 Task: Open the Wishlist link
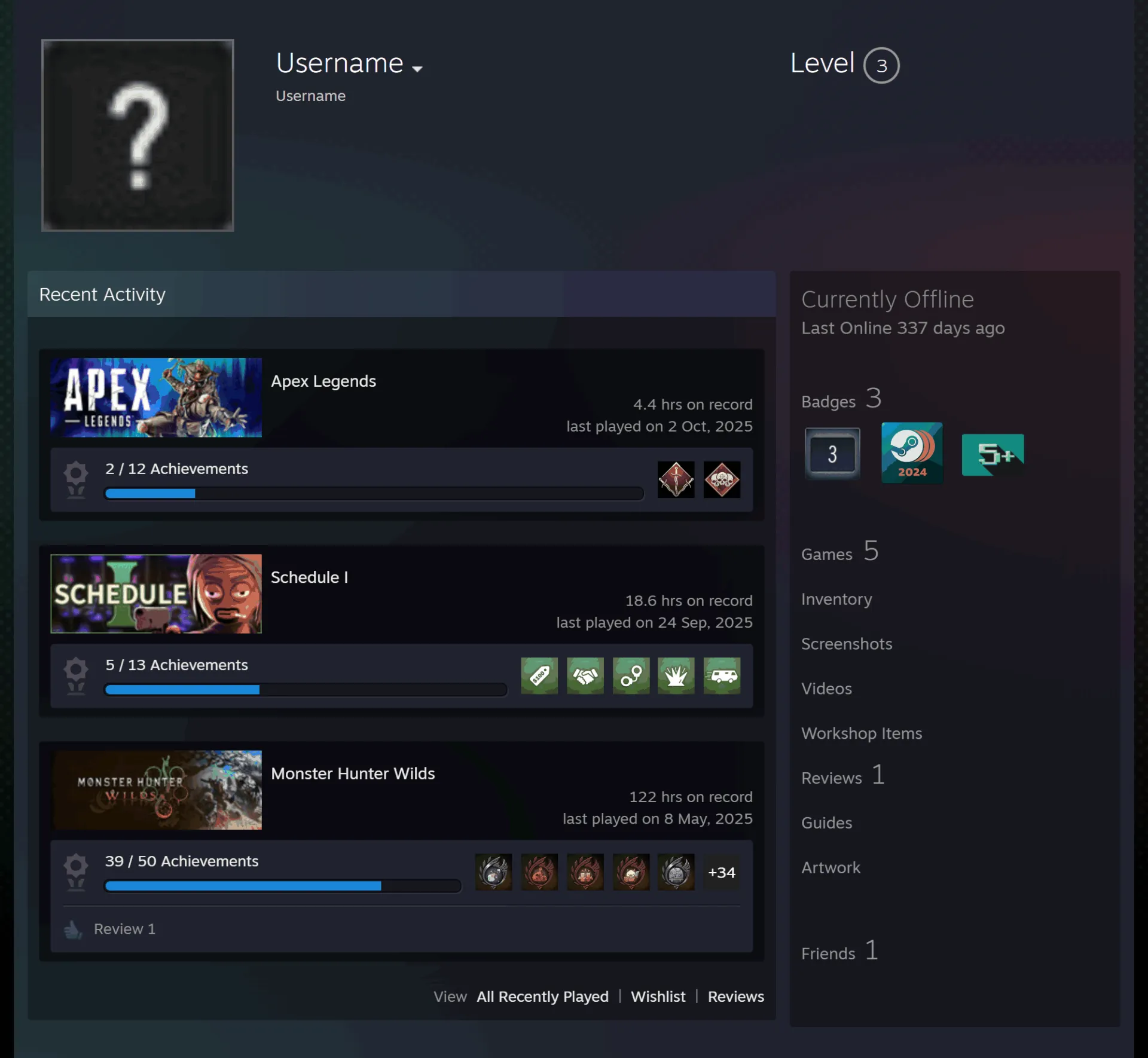click(x=658, y=996)
